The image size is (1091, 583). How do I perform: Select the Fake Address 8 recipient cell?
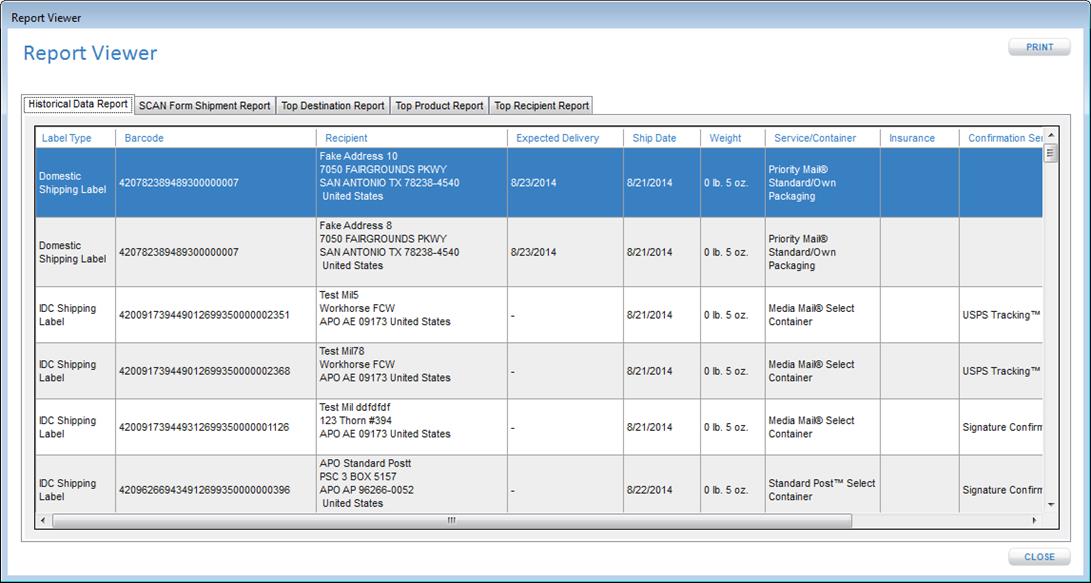[x=411, y=252]
